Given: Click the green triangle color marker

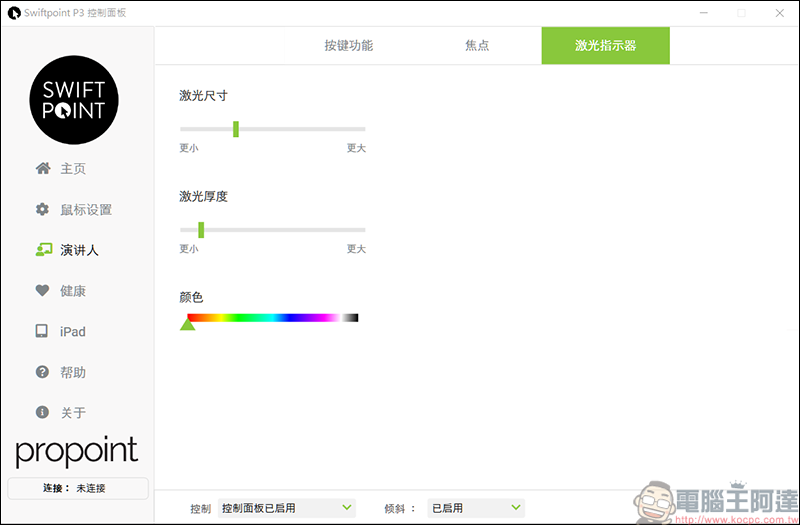Looking at the screenshot, I should coord(188,324).
